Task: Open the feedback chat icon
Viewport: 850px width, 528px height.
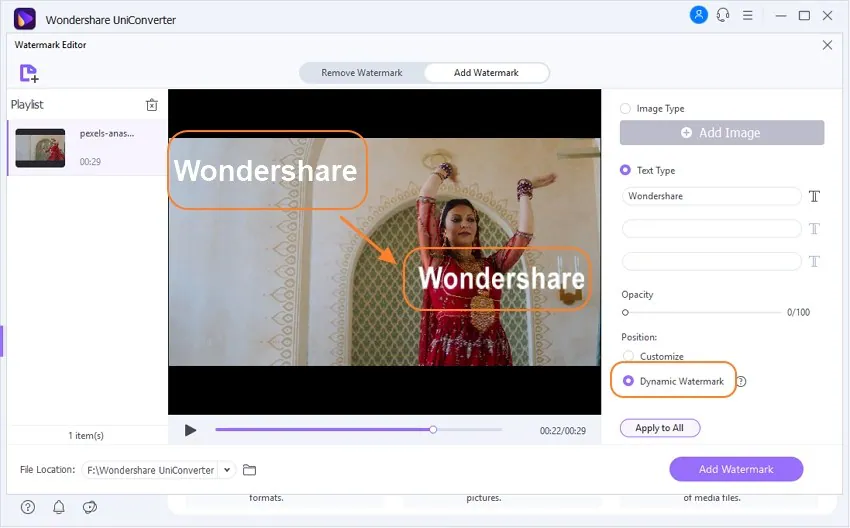Action: pyautogui.click(x=89, y=507)
